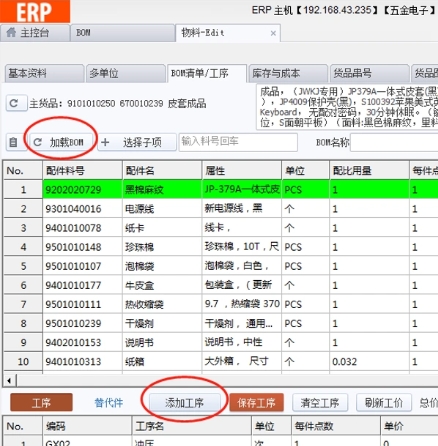Open the 库存与成本 tab
The height and width of the screenshot is (446, 438).
(x=288, y=73)
